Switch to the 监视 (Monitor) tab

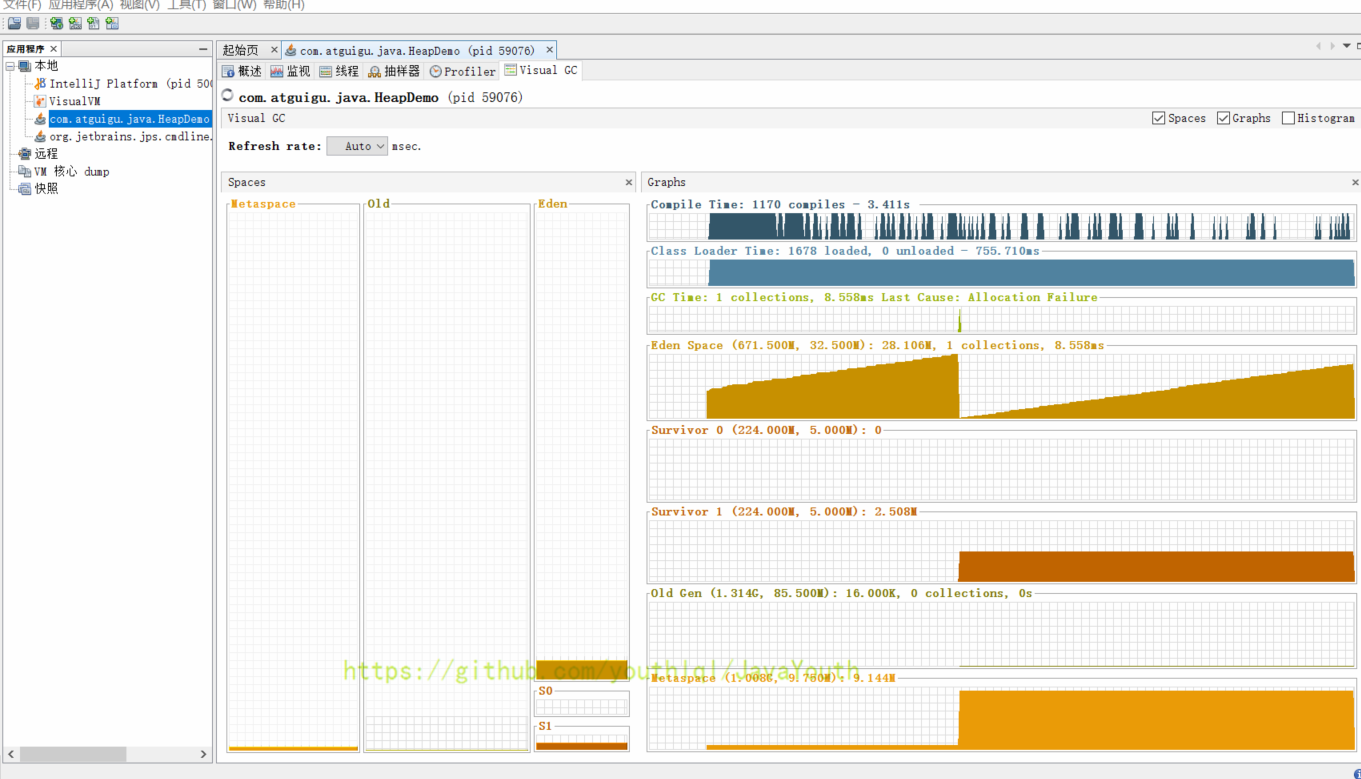tap(290, 71)
